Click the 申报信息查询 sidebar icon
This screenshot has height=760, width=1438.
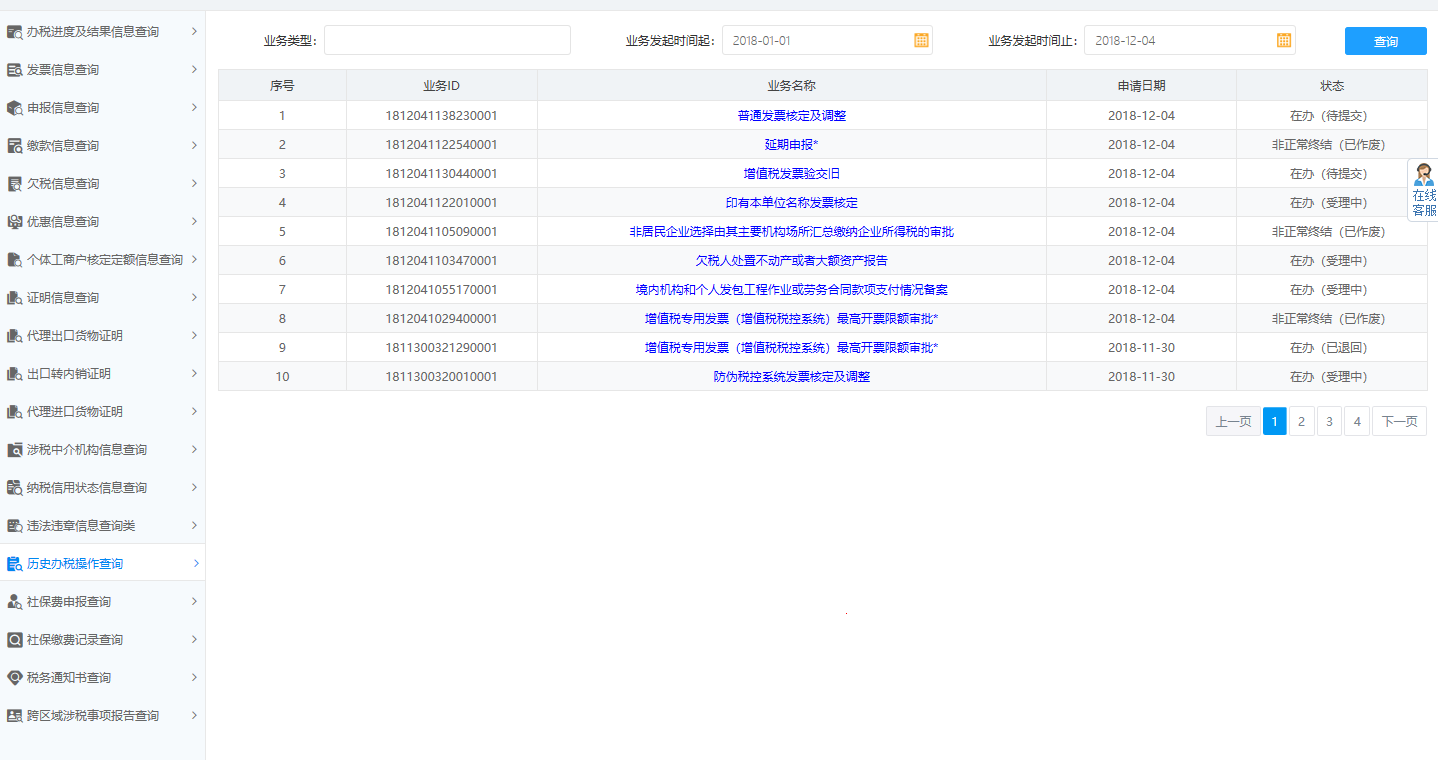(x=14, y=107)
